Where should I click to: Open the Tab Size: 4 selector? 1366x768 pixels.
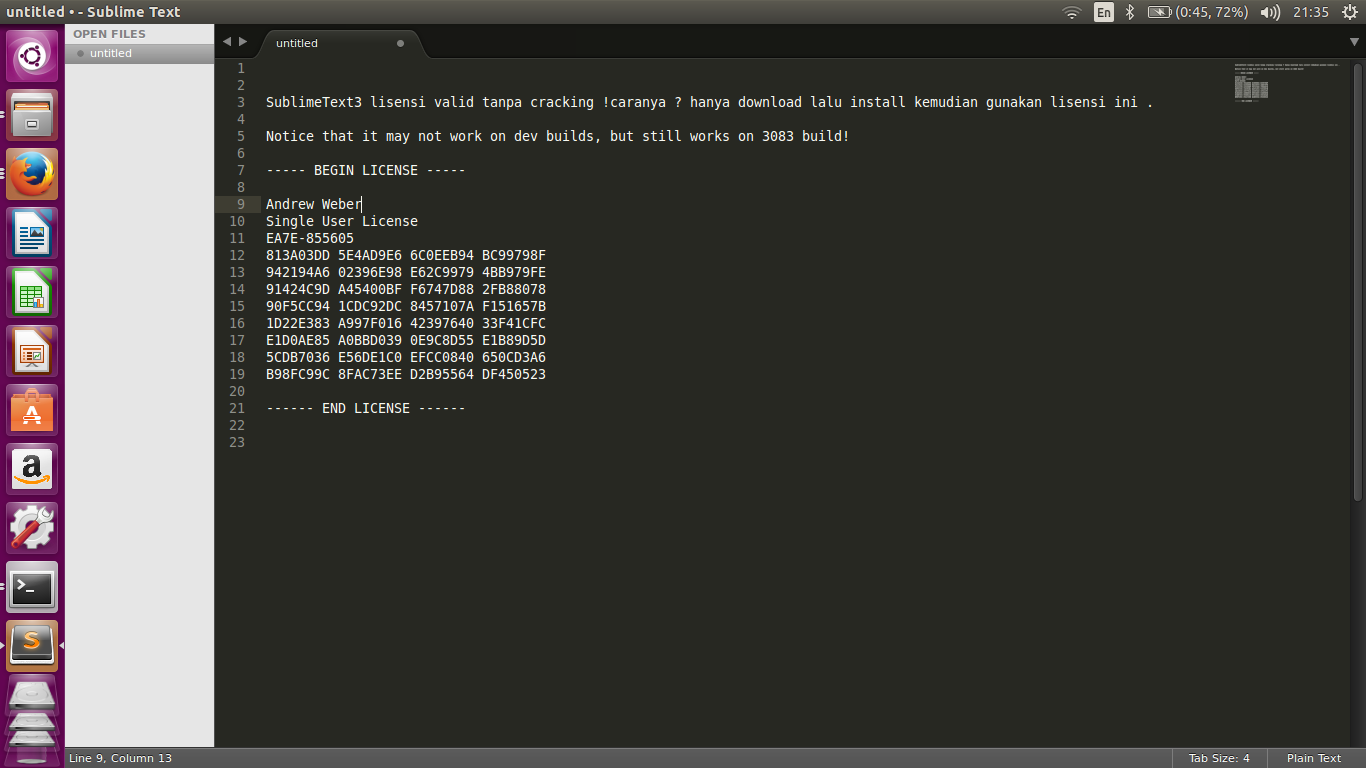tap(1219, 758)
